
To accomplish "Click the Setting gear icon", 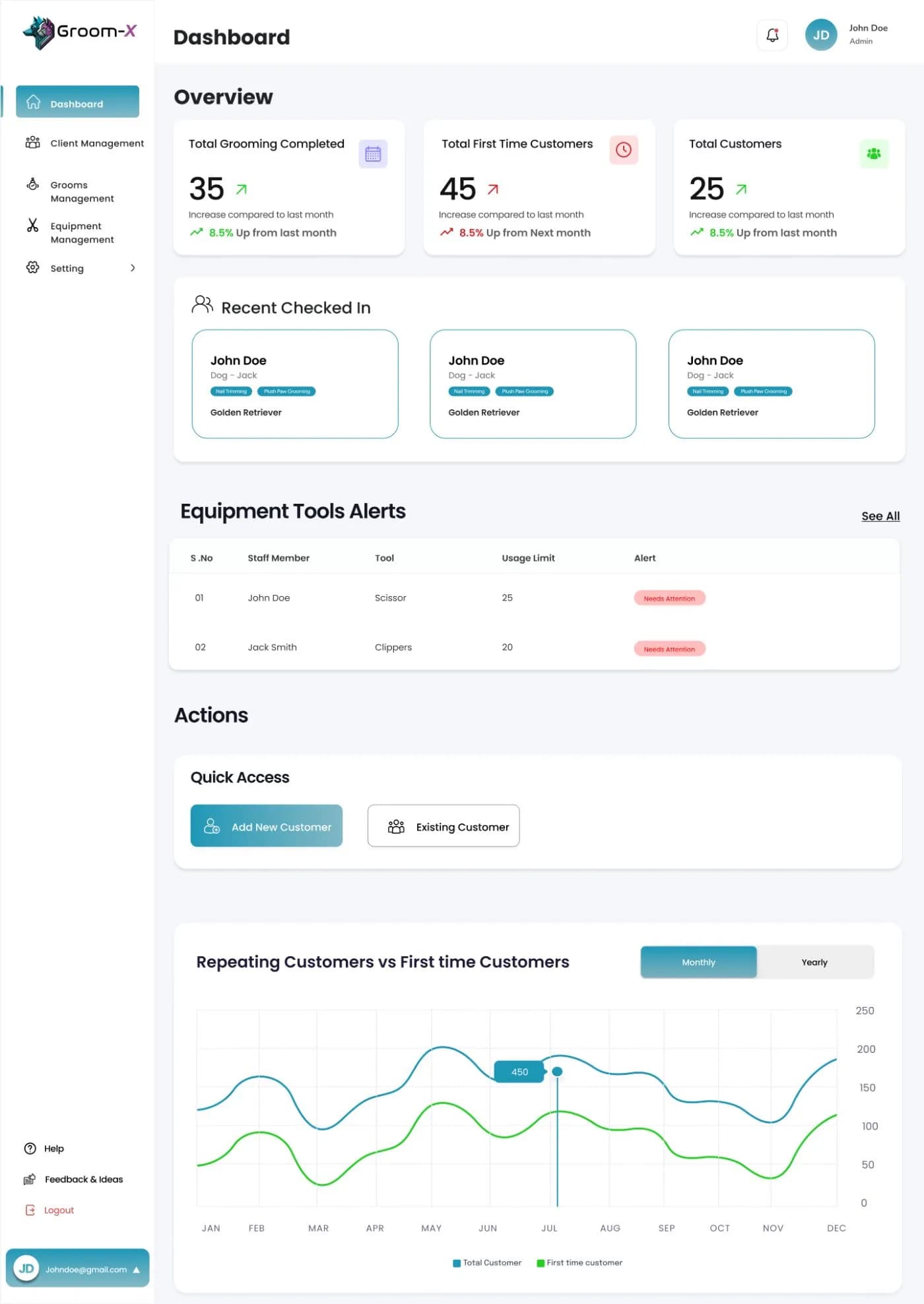I will [32, 267].
